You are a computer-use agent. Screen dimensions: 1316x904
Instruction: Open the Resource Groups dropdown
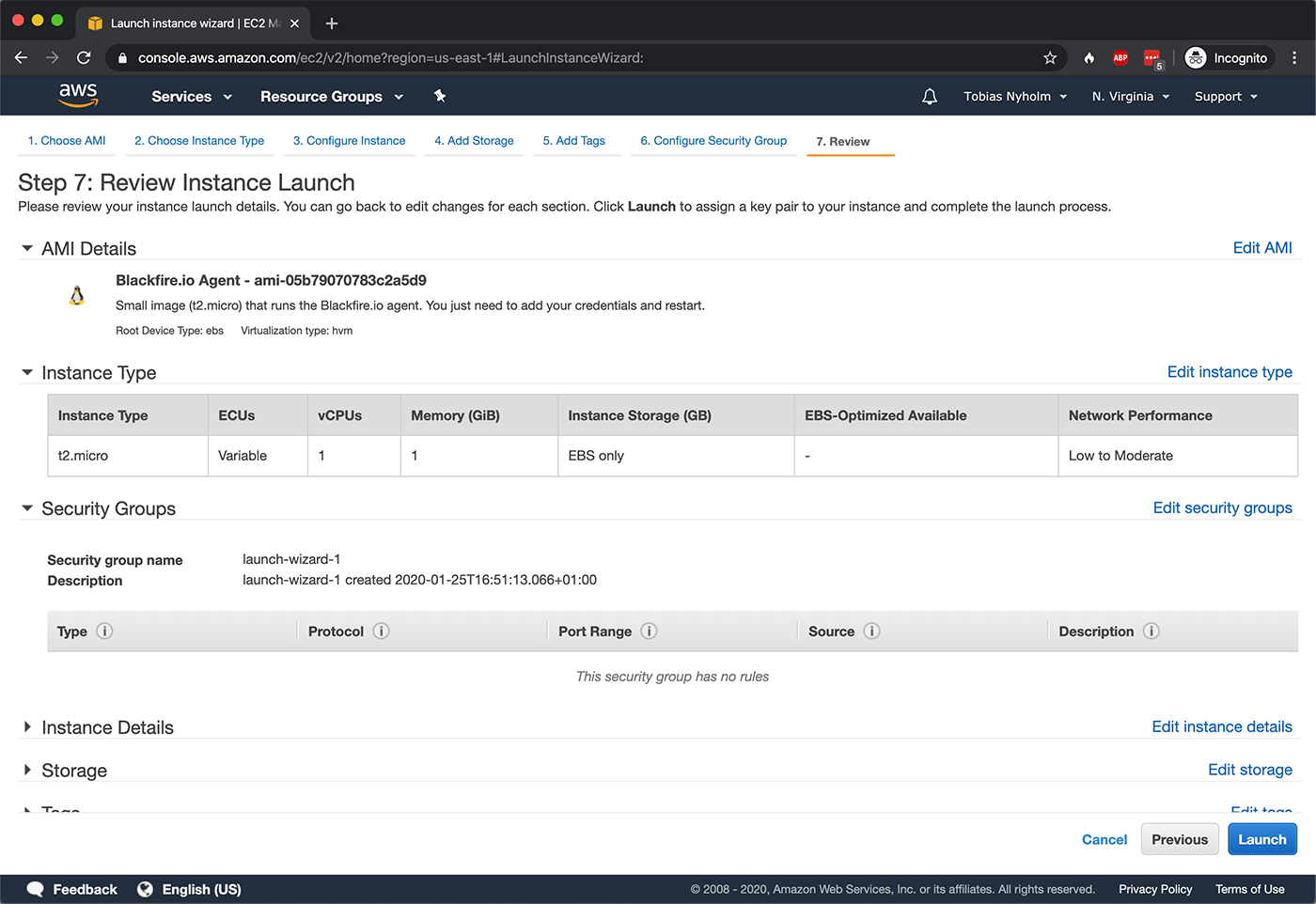pyautogui.click(x=332, y=96)
